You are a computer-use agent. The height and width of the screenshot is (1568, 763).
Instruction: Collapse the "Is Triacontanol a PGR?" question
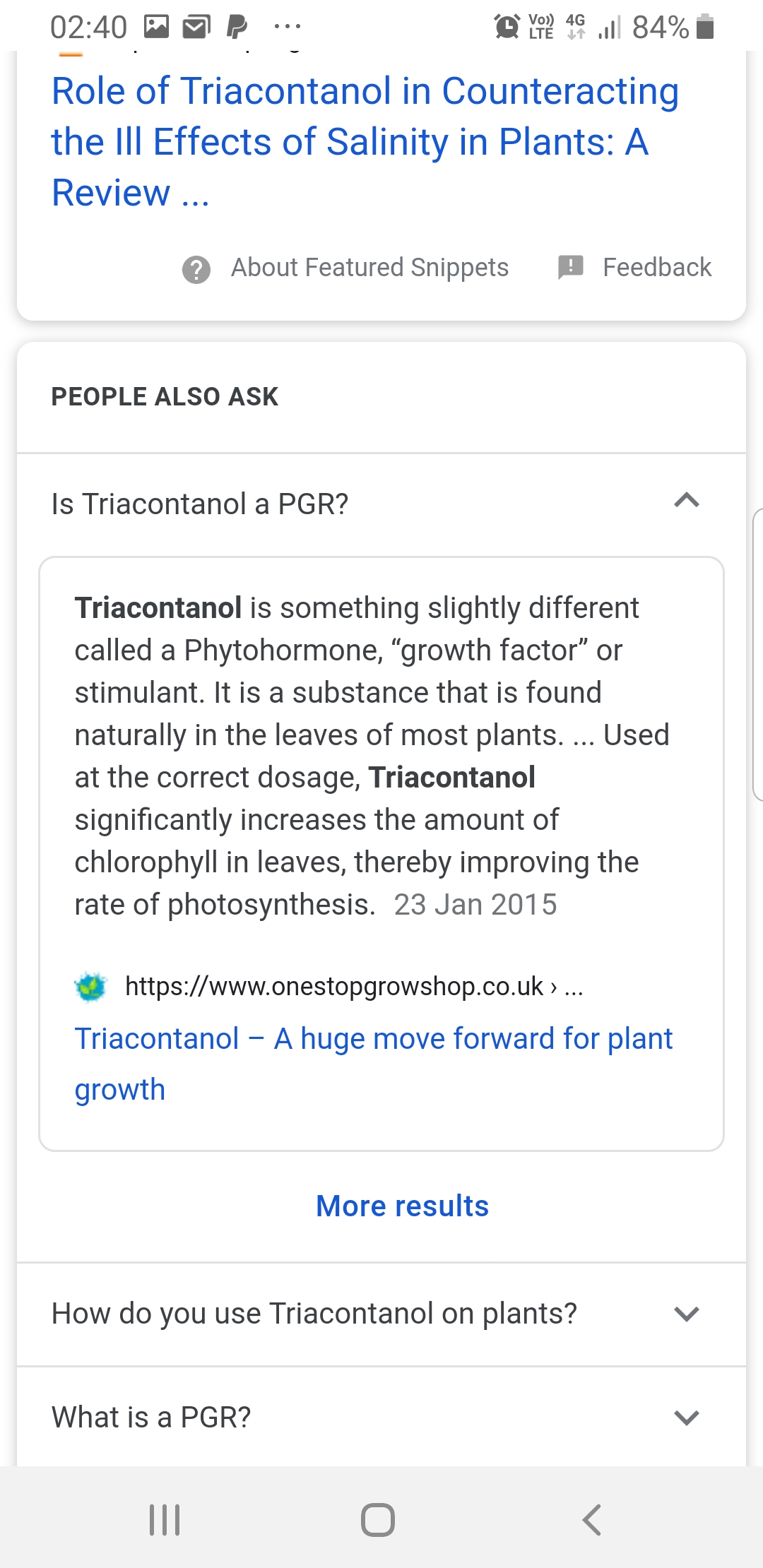pyautogui.click(x=686, y=501)
